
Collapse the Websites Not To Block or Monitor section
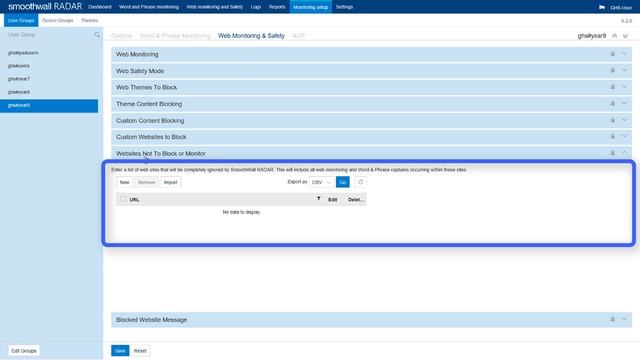624,153
